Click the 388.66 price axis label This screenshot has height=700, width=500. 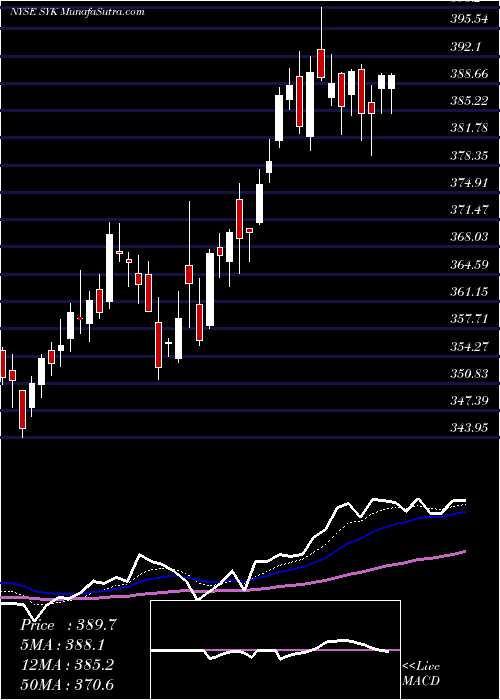point(469,74)
